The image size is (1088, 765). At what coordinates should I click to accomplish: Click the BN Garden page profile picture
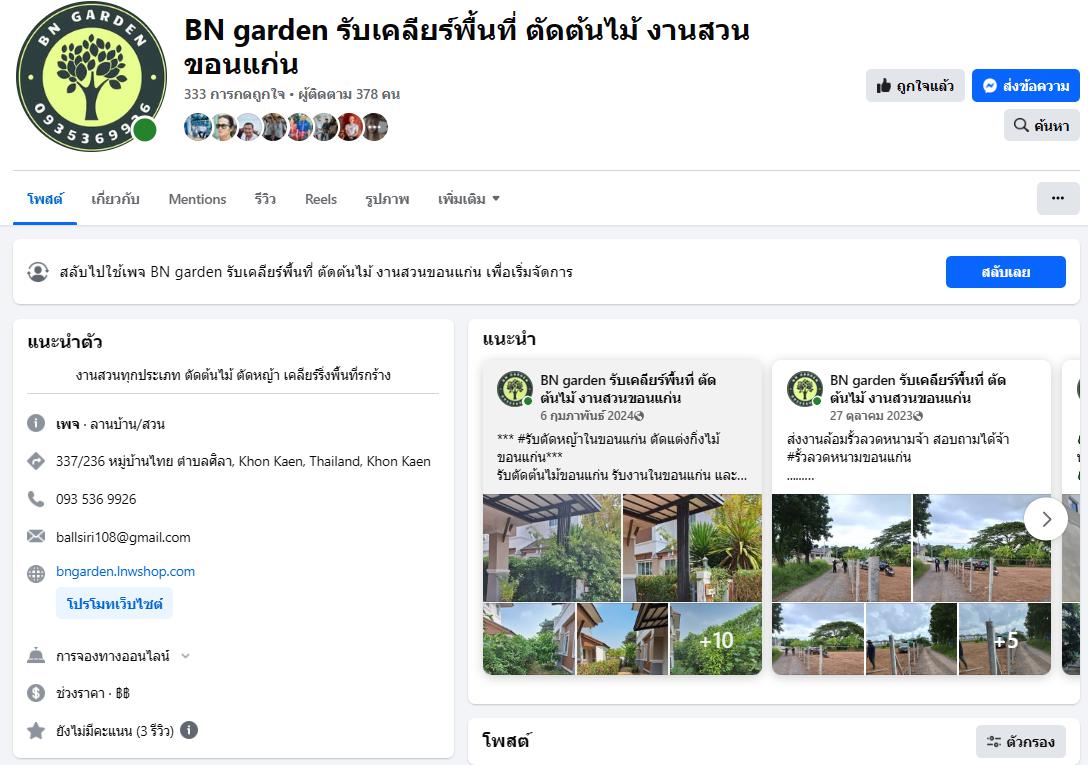click(x=90, y=77)
